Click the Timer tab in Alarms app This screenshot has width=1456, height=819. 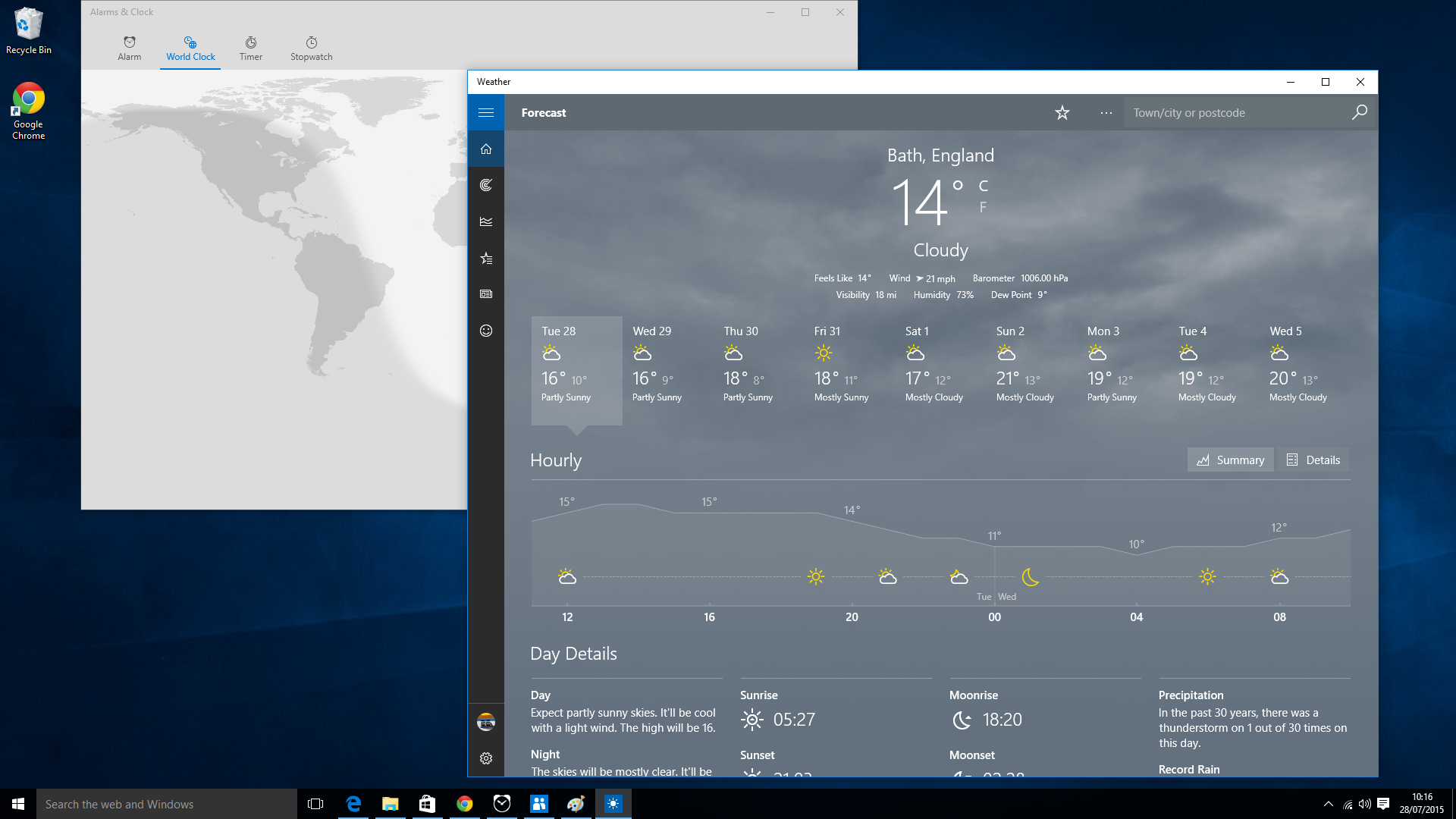pos(250,48)
